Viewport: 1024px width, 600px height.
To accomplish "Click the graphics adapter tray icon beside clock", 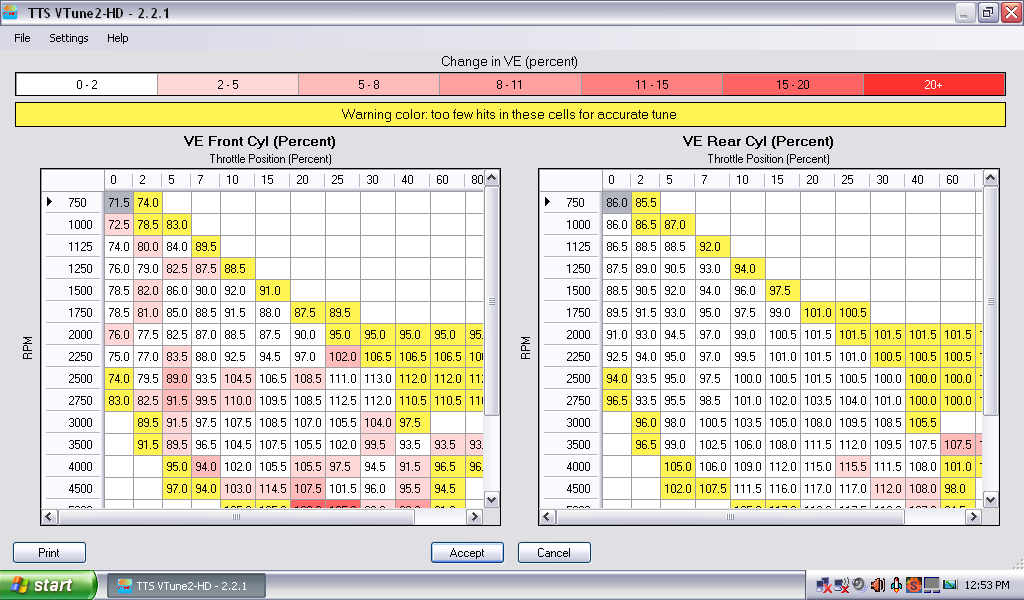I will coord(950,584).
